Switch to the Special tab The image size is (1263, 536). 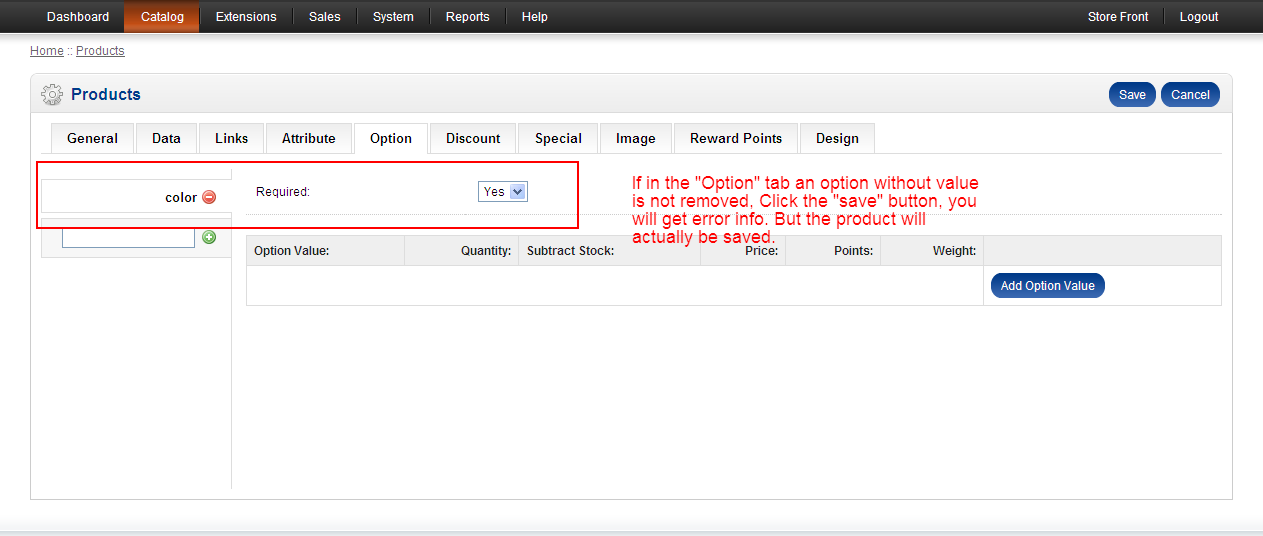pyautogui.click(x=558, y=139)
